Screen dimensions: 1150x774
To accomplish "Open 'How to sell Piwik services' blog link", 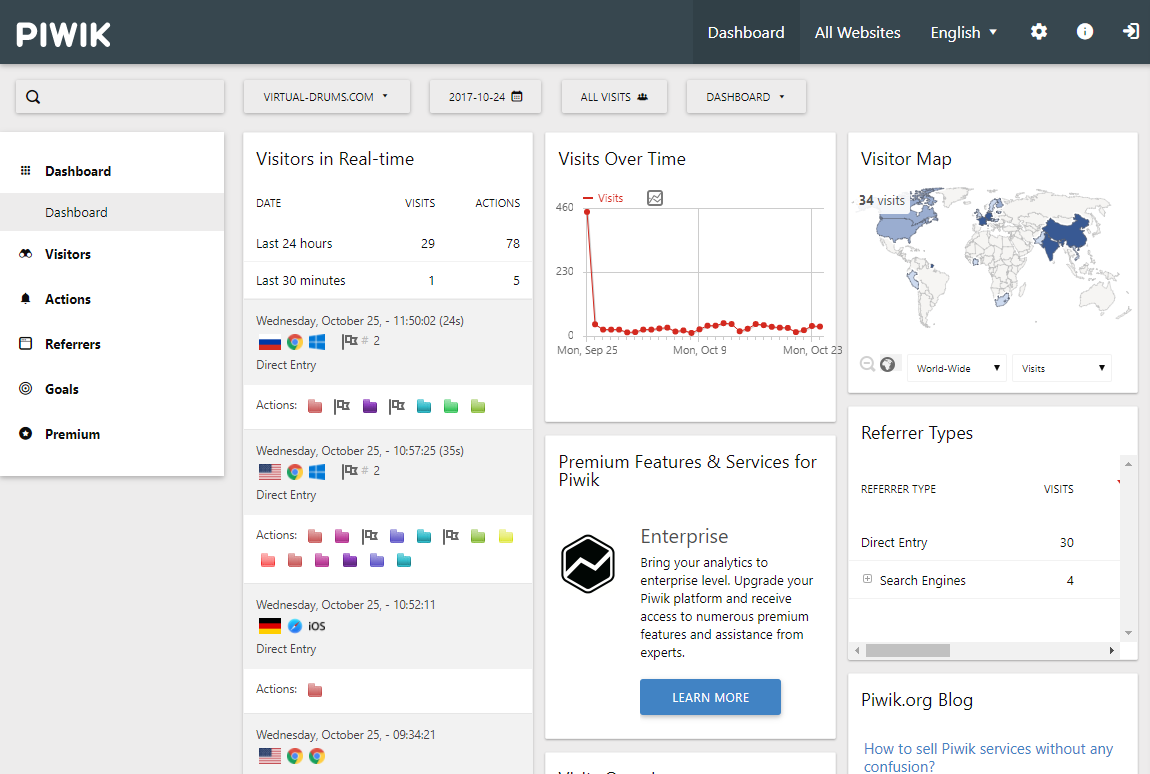I will 988,757.
